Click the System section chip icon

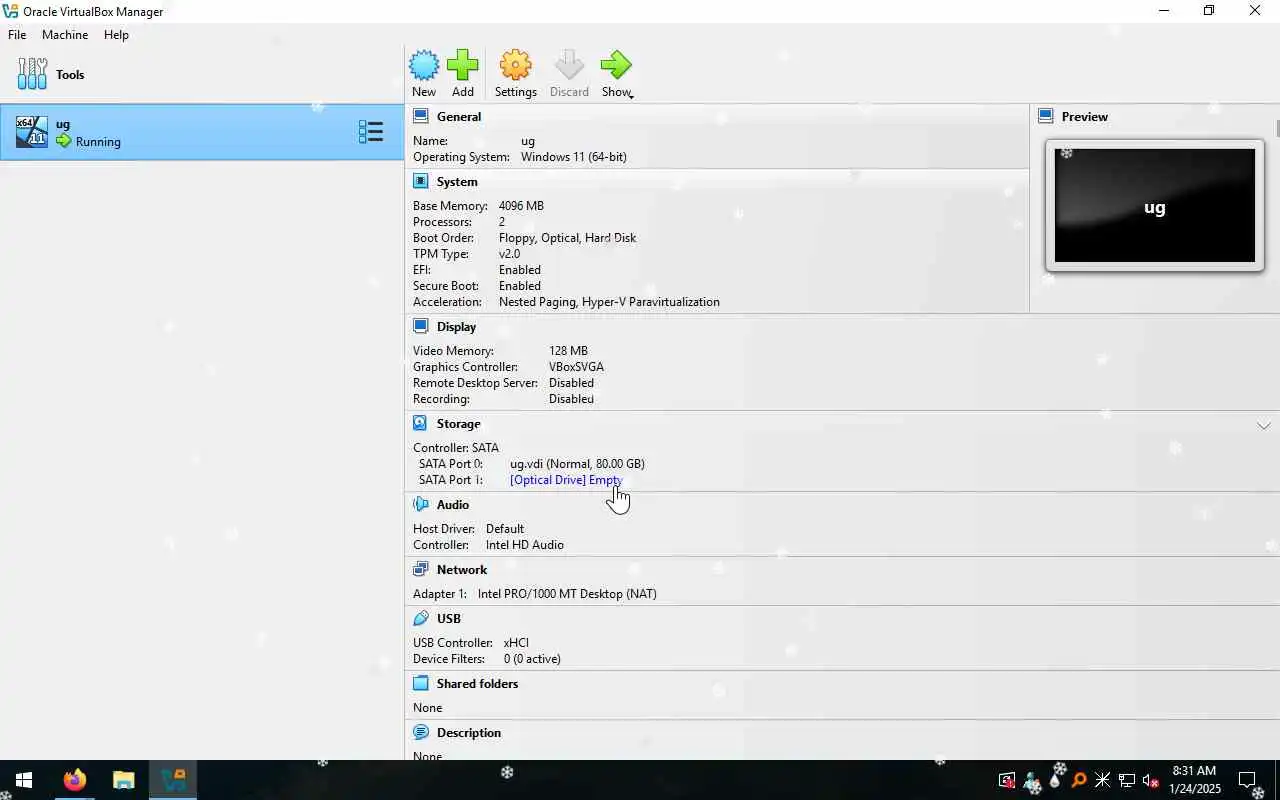pyautogui.click(x=421, y=182)
